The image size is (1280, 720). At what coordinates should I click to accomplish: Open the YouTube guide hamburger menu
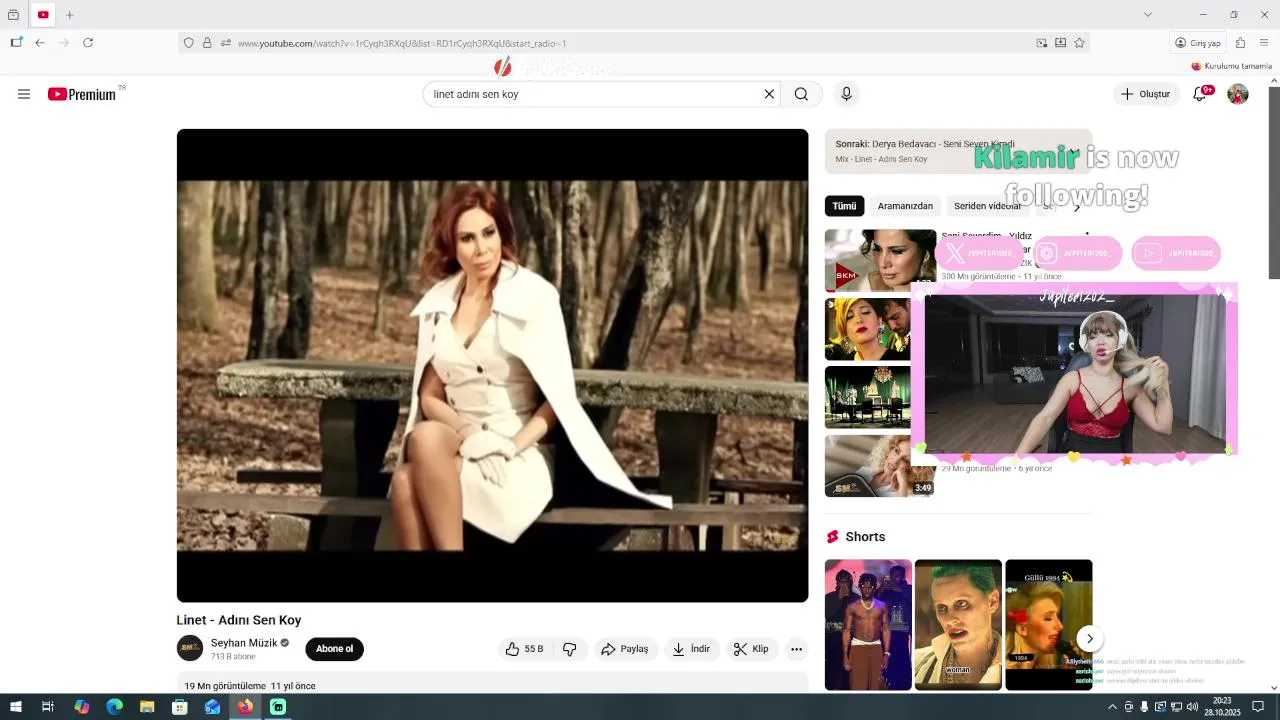24,94
